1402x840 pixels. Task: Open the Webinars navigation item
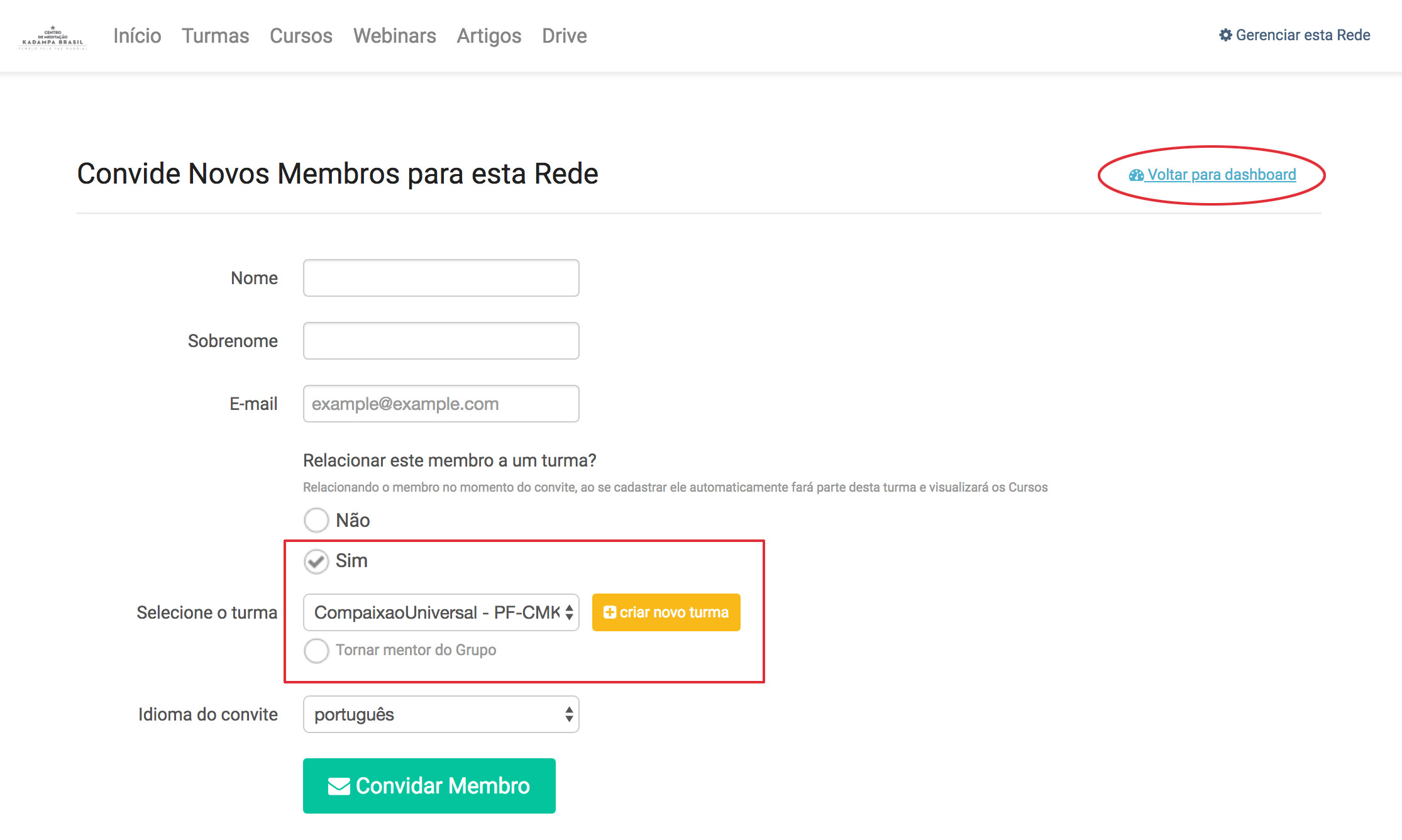coord(394,36)
